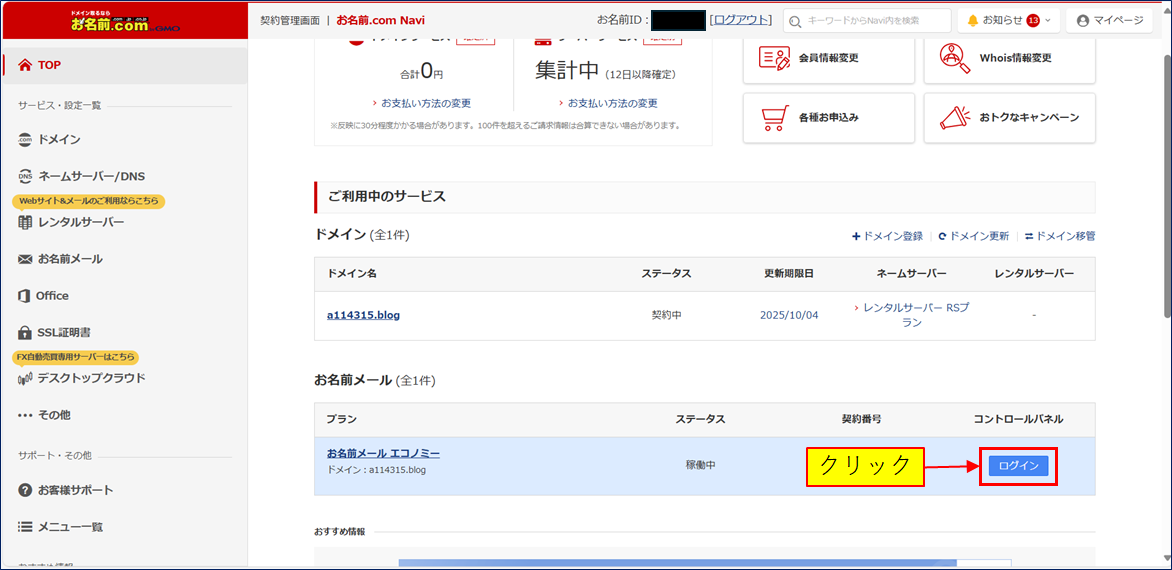Click the デスクトップクラウド signal icon
The height and width of the screenshot is (570, 1172).
25,379
